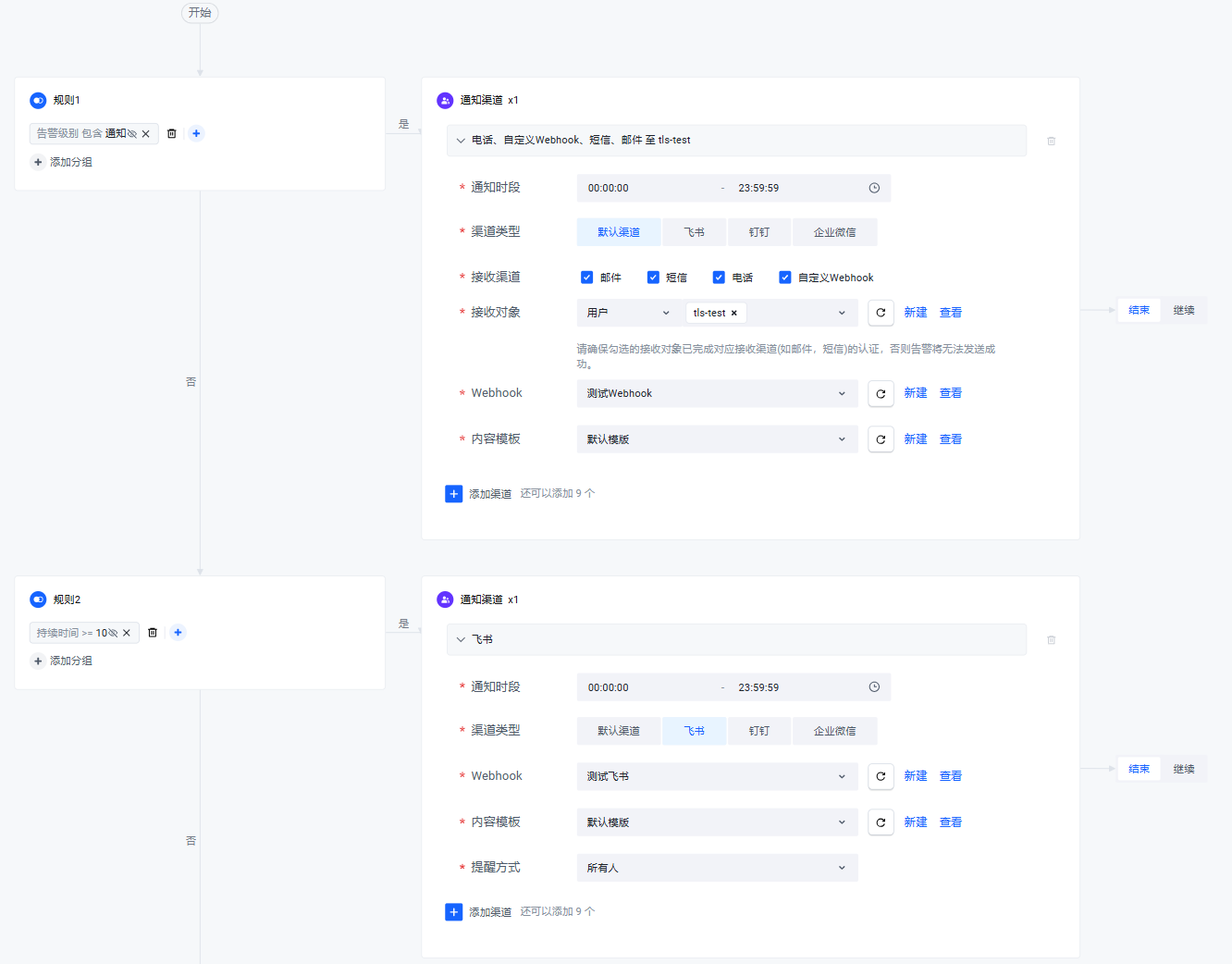The width and height of the screenshot is (1232, 964).
Task: Open 规则1 内容模板 默认模版 dropdown
Action: (x=718, y=439)
